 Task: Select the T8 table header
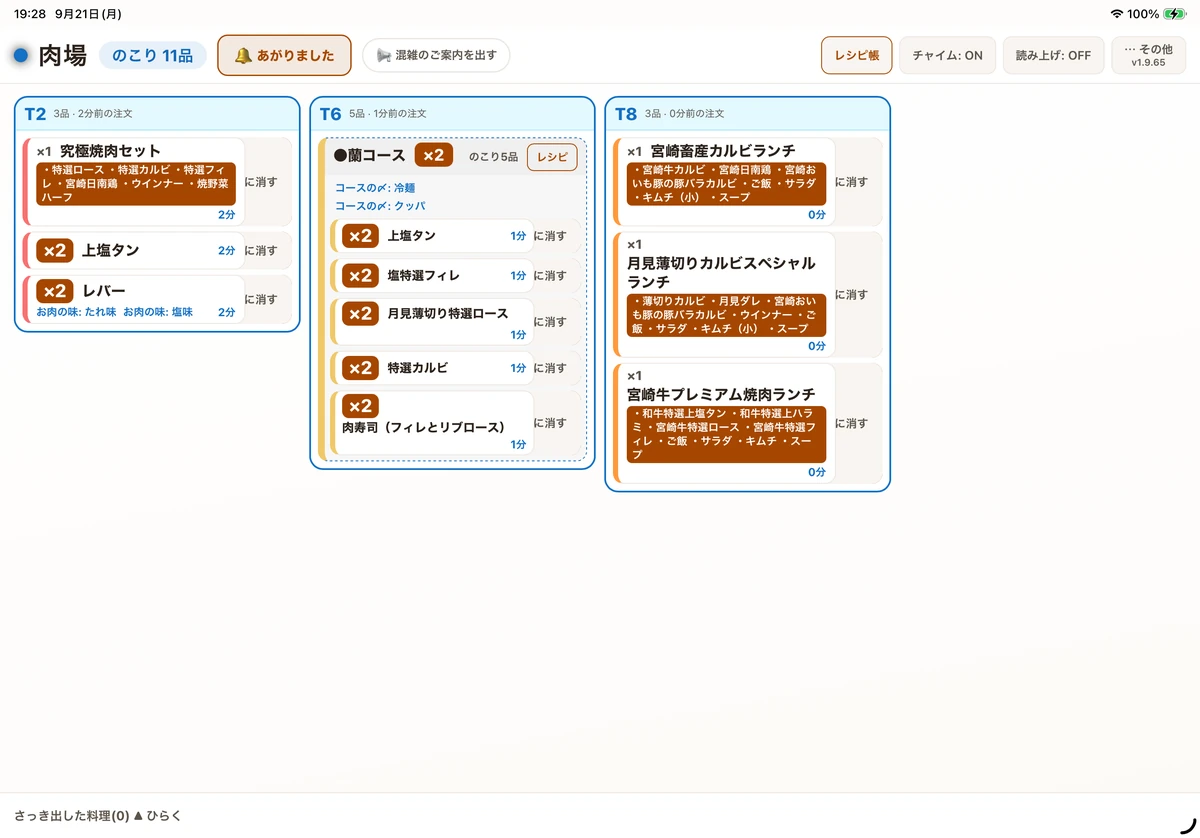click(x=747, y=114)
